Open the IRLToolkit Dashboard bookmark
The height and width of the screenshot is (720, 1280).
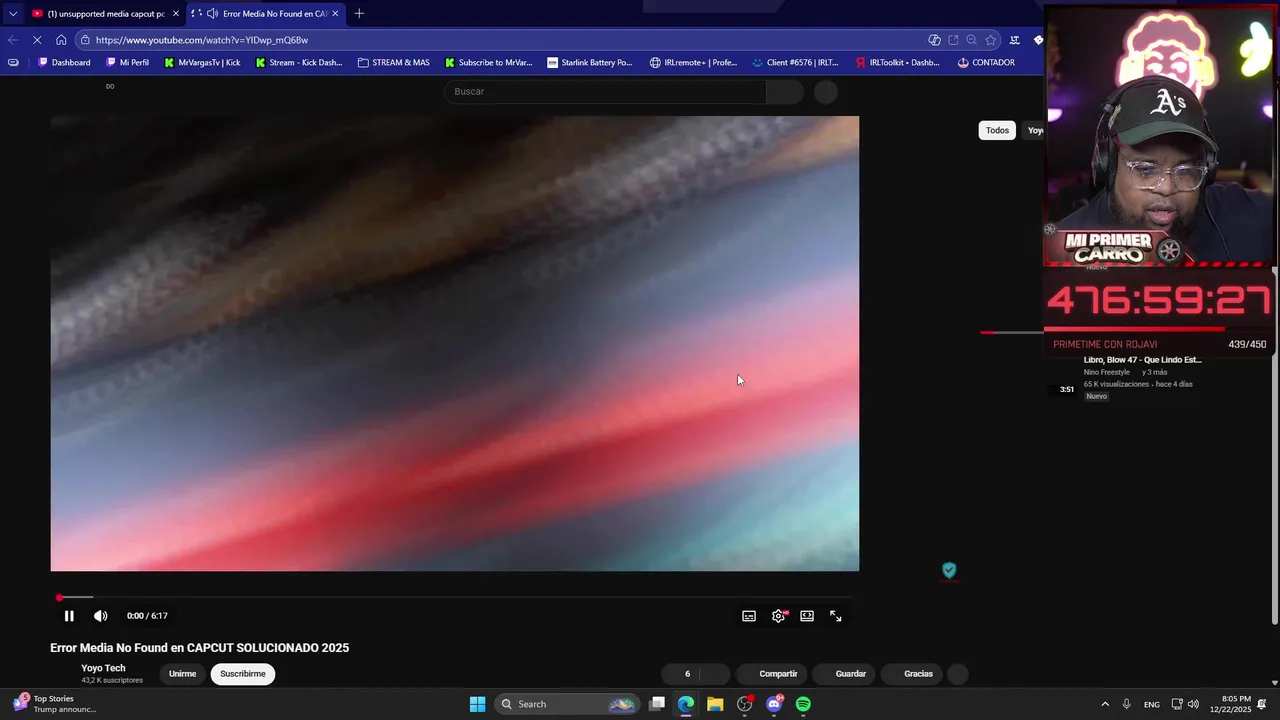(897, 62)
